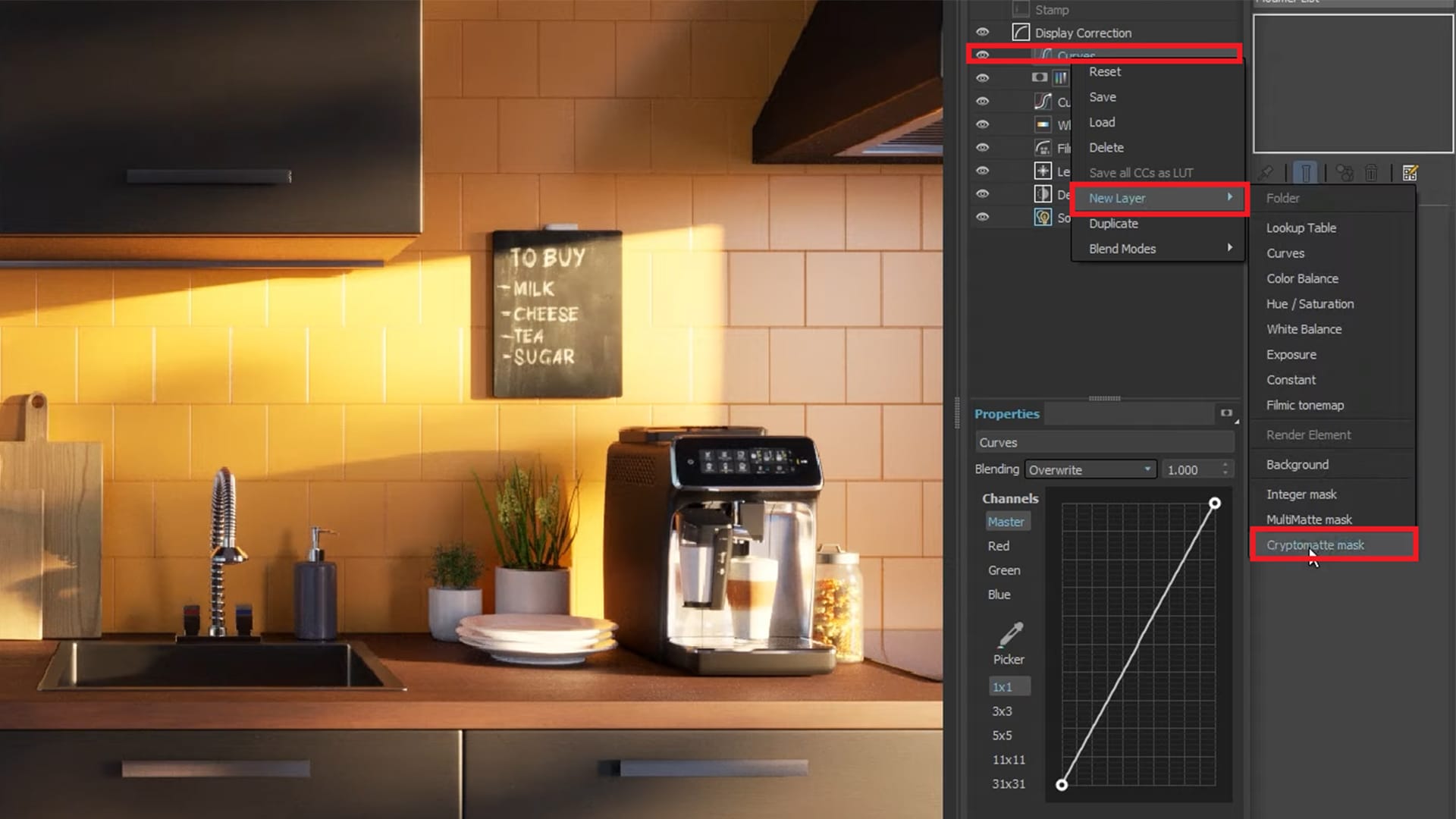Click Duplicate option in context menu
This screenshot has height=819, width=1456.
1113,222
